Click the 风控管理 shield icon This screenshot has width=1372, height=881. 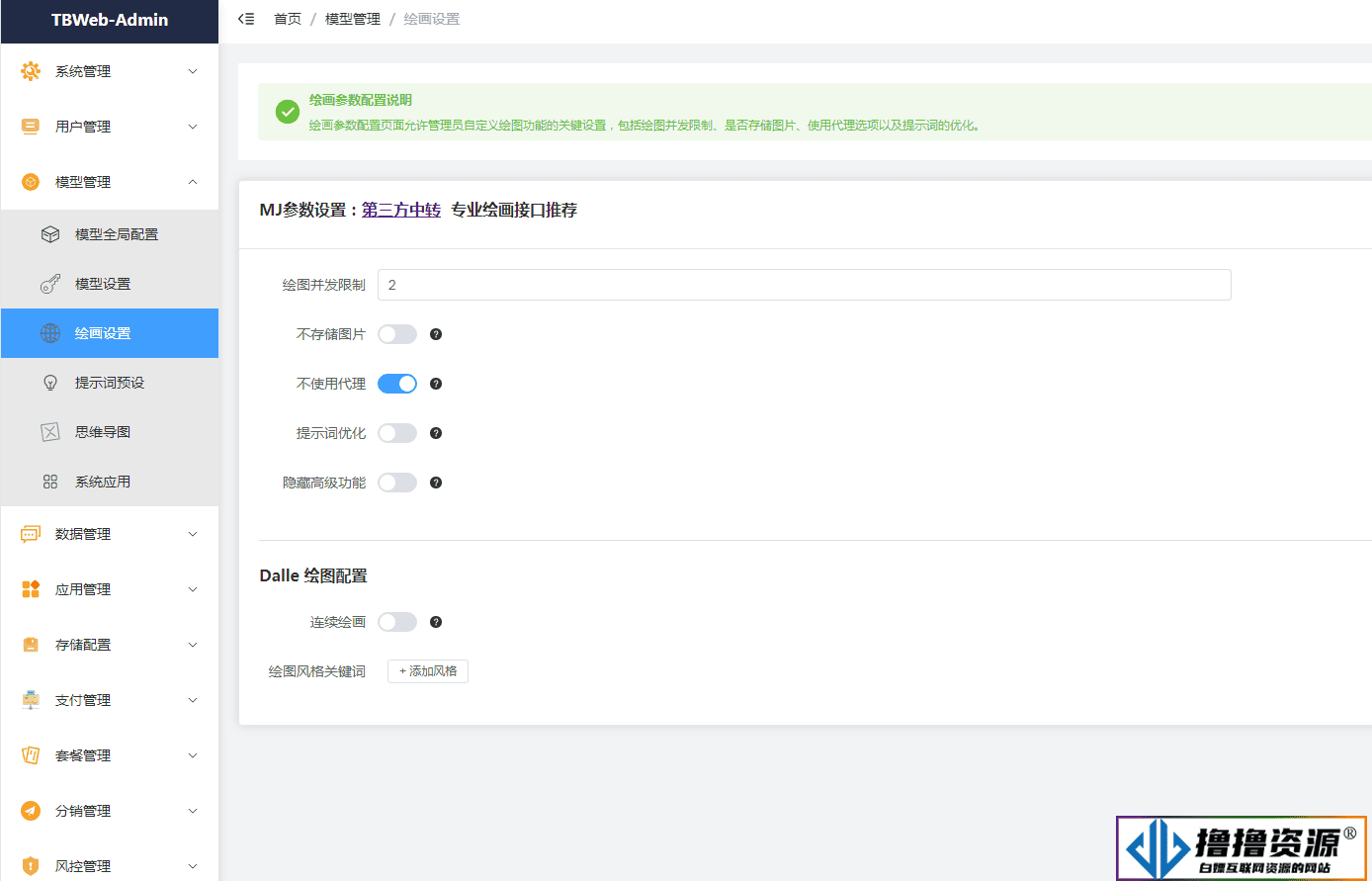tap(31, 866)
